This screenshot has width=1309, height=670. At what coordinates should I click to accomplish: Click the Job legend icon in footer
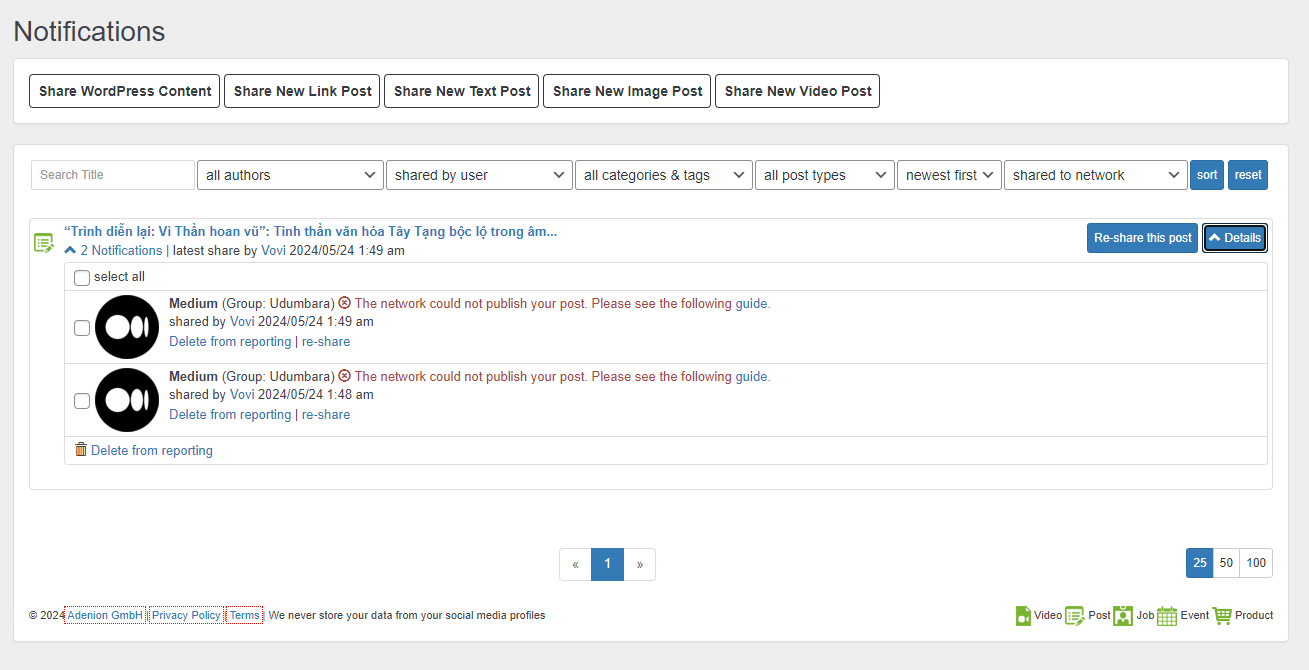[1123, 616]
